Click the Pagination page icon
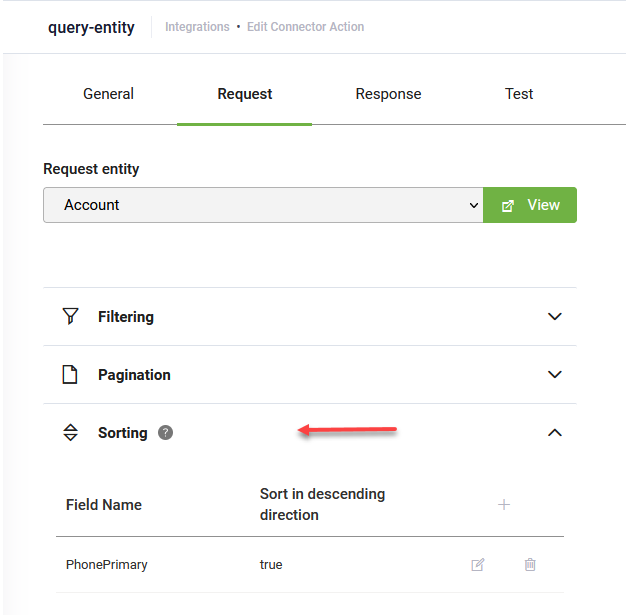This screenshot has height=615, width=626. (70, 375)
